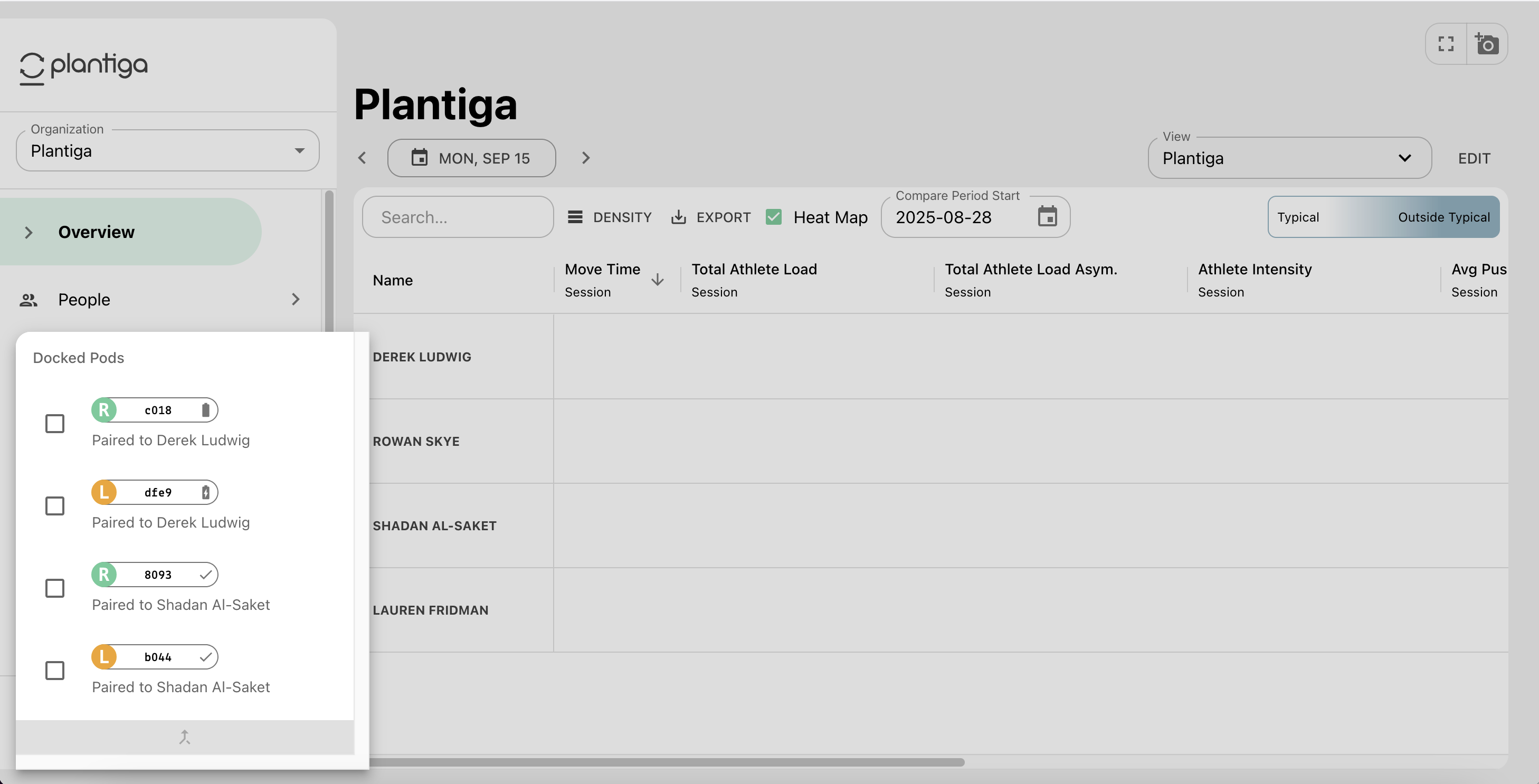Image resolution: width=1539 pixels, height=784 pixels.
Task: Click the Typical to Outside Typical gradient legend
Action: click(x=1383, y=217)
